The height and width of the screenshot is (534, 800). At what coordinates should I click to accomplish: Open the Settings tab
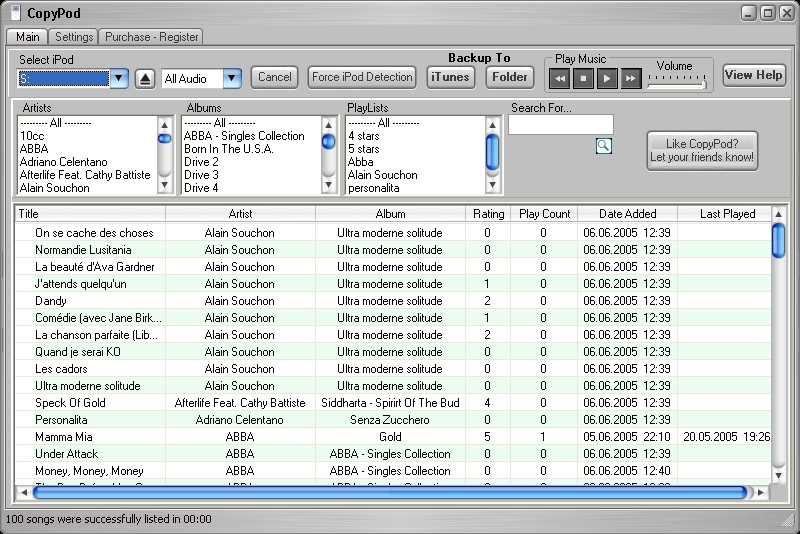(x=74, y=37)
